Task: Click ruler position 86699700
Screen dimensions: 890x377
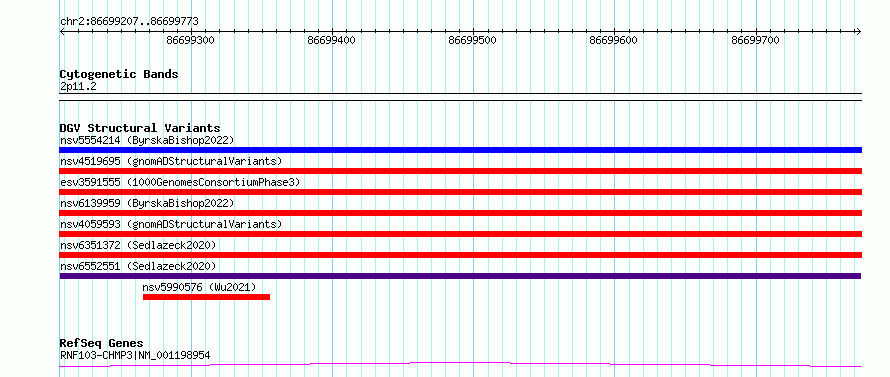Action: pos(755,40)
